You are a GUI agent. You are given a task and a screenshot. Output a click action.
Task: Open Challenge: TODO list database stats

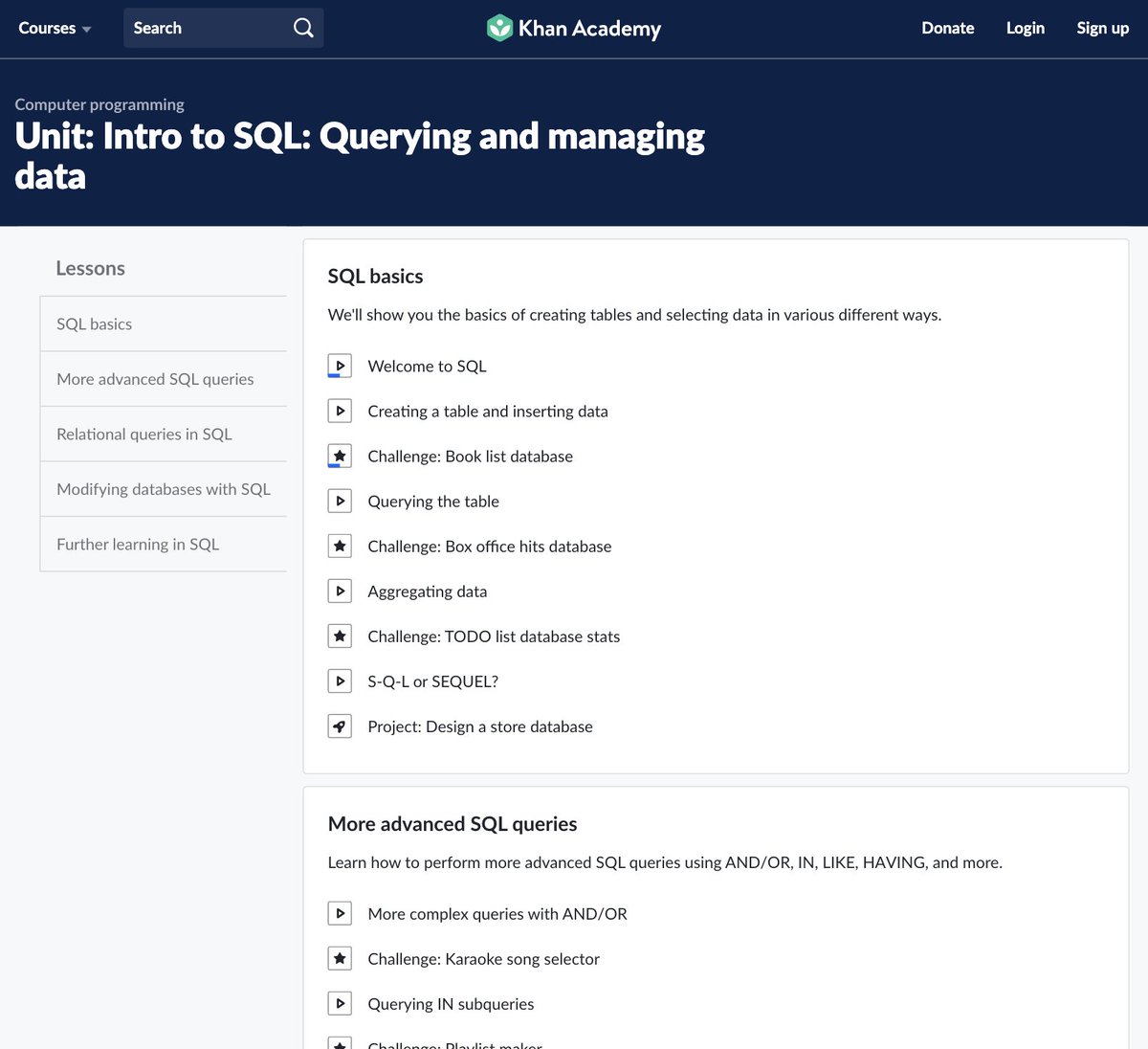pos(494,636)
